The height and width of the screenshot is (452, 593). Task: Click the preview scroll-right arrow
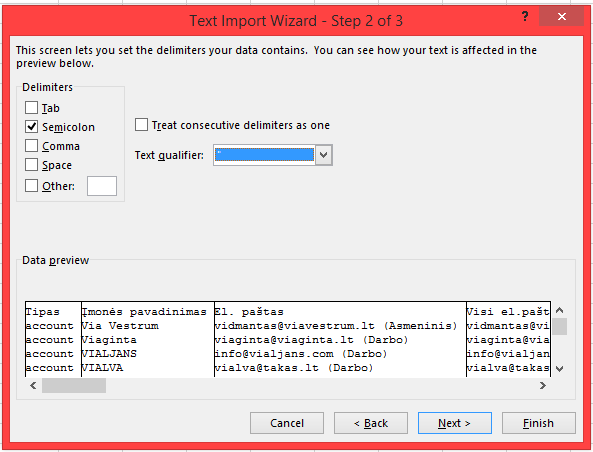click(x=543, y=385)
